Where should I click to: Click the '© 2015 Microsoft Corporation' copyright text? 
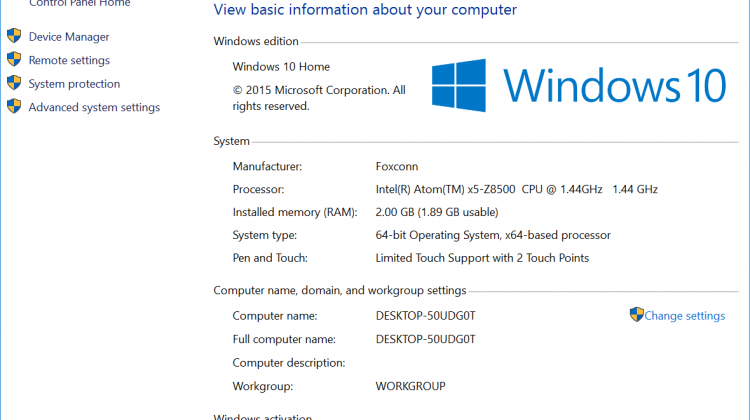pos(319,98)
